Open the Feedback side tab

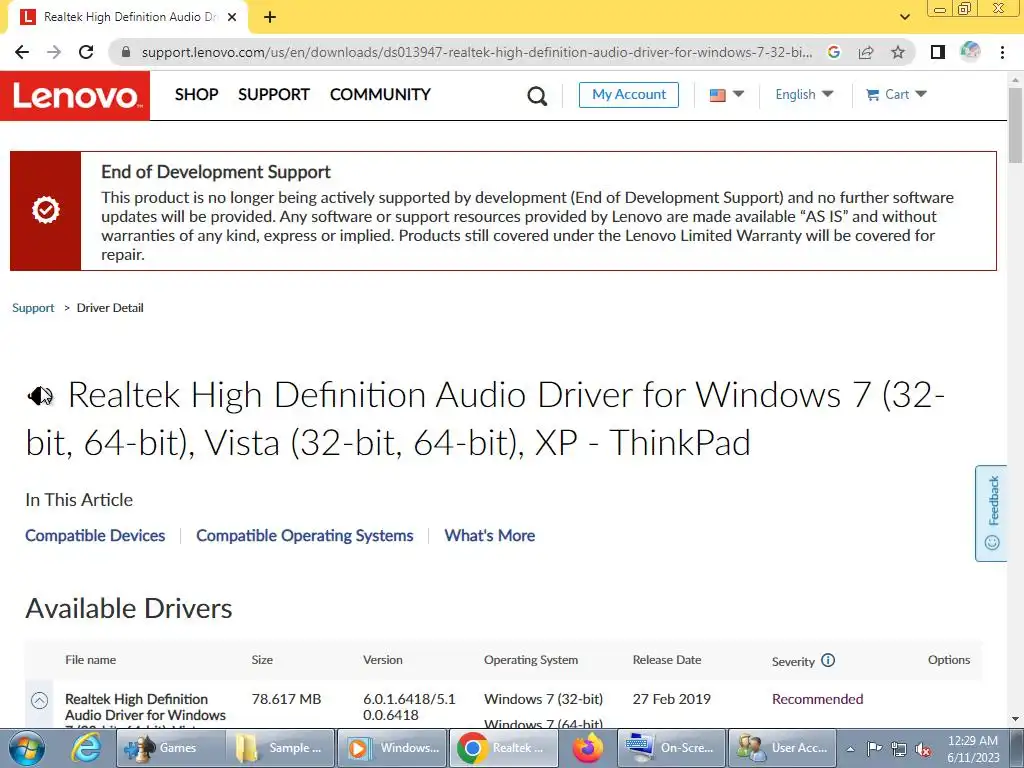[x=991, y=513]
